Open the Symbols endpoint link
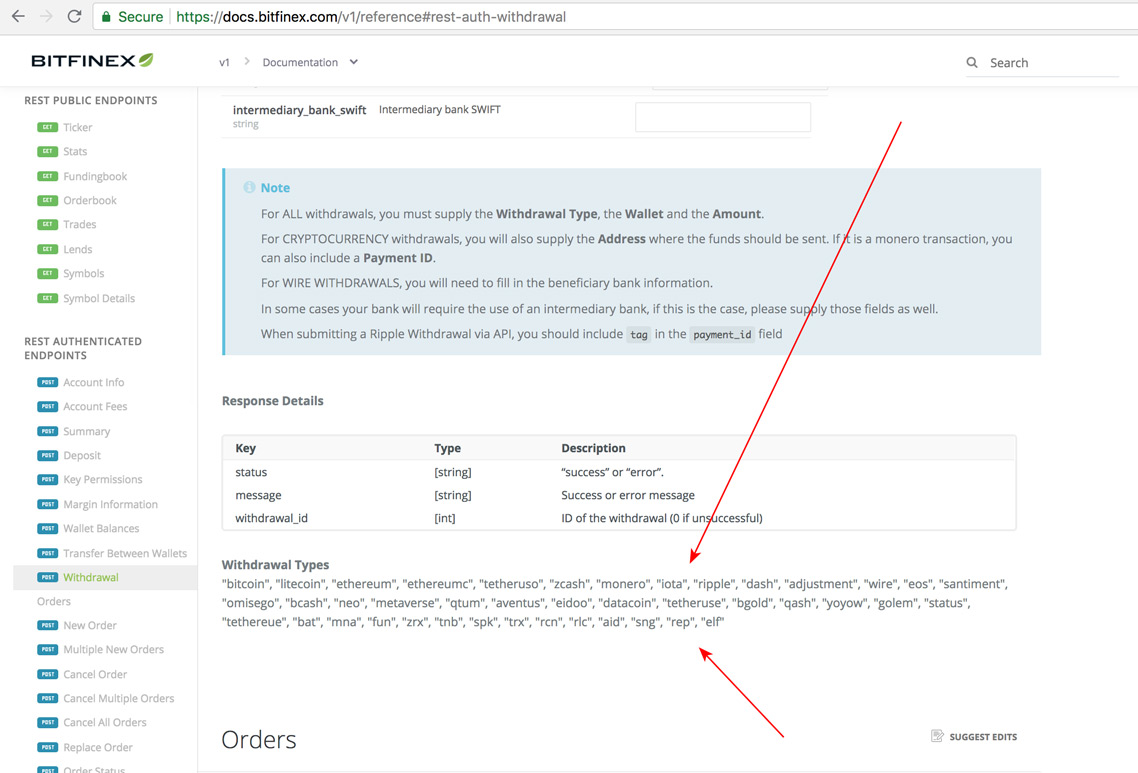 tap(83, 273)
